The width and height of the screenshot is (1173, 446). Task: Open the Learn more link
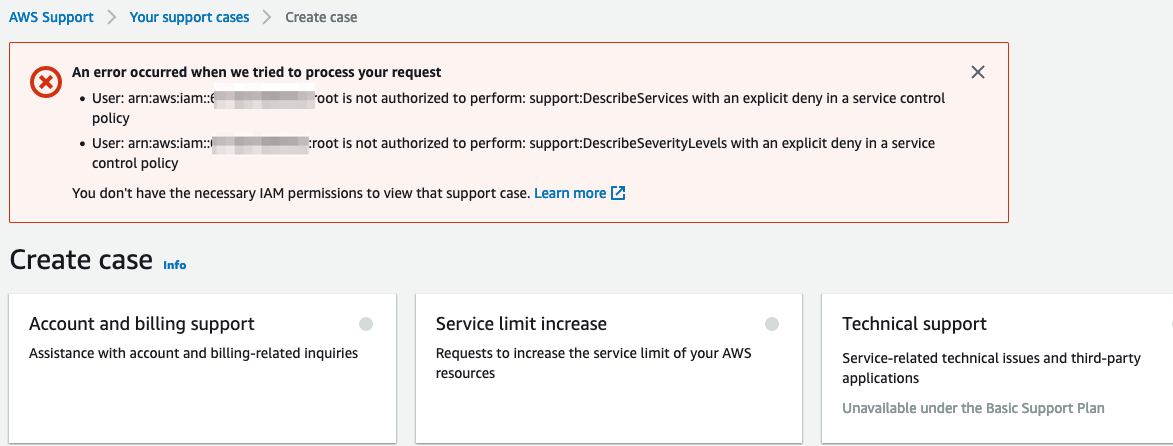pos(570,193)
